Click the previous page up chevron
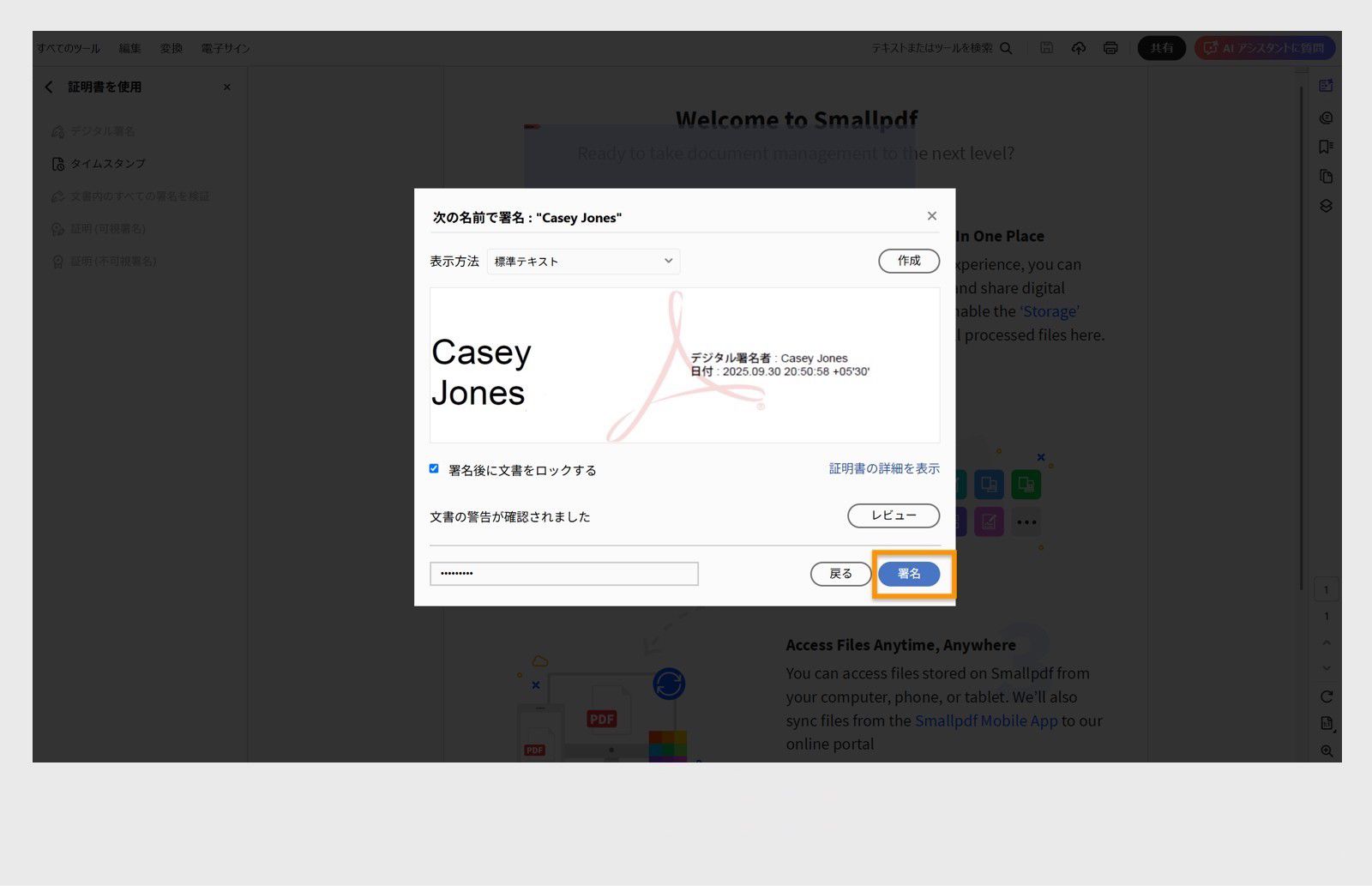 click(x=1327, y=642)
